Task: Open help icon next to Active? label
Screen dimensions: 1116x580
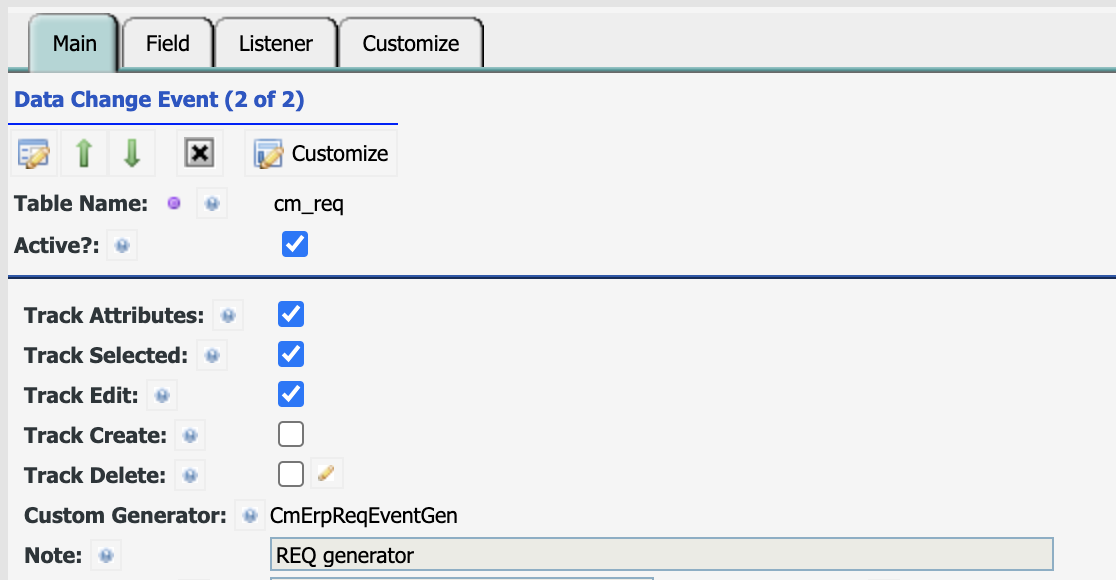Action: coord(122,246)
